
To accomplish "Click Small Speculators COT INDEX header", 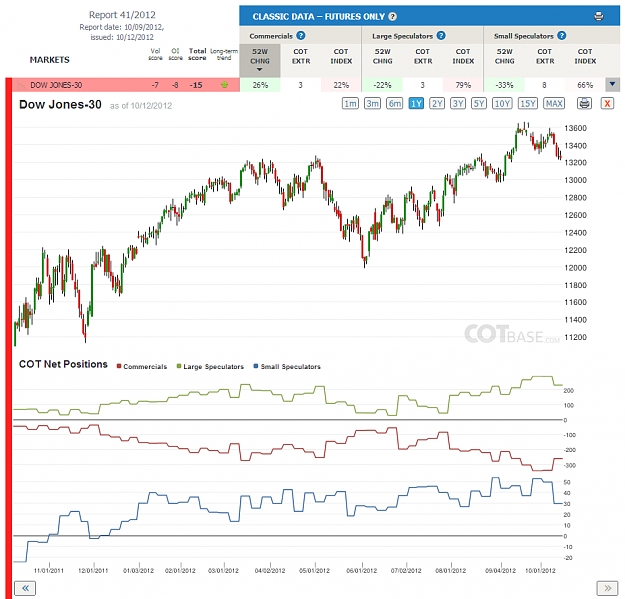I will click(x=585, y=57).
